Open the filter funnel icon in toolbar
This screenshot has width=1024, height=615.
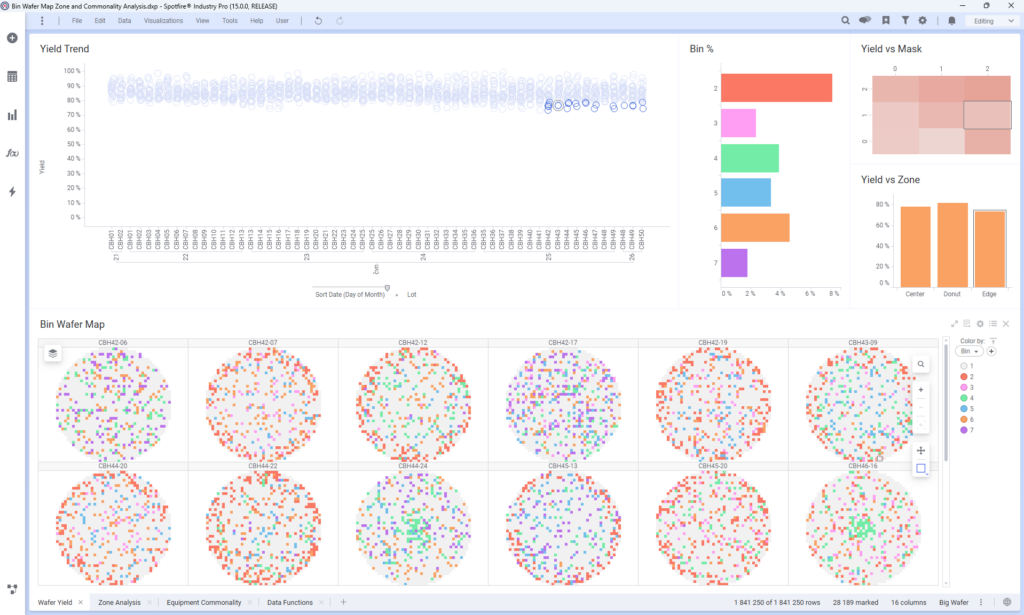pyautogui.click(x=905, y=20)
